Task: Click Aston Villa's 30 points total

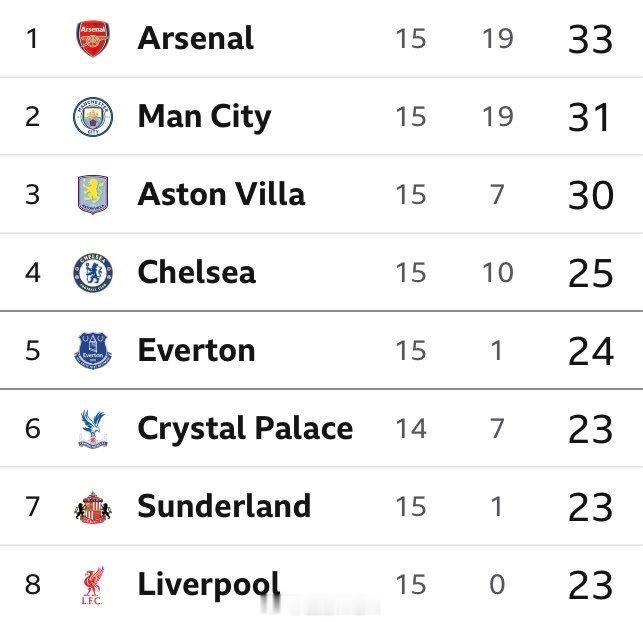Action: [589, 195]
